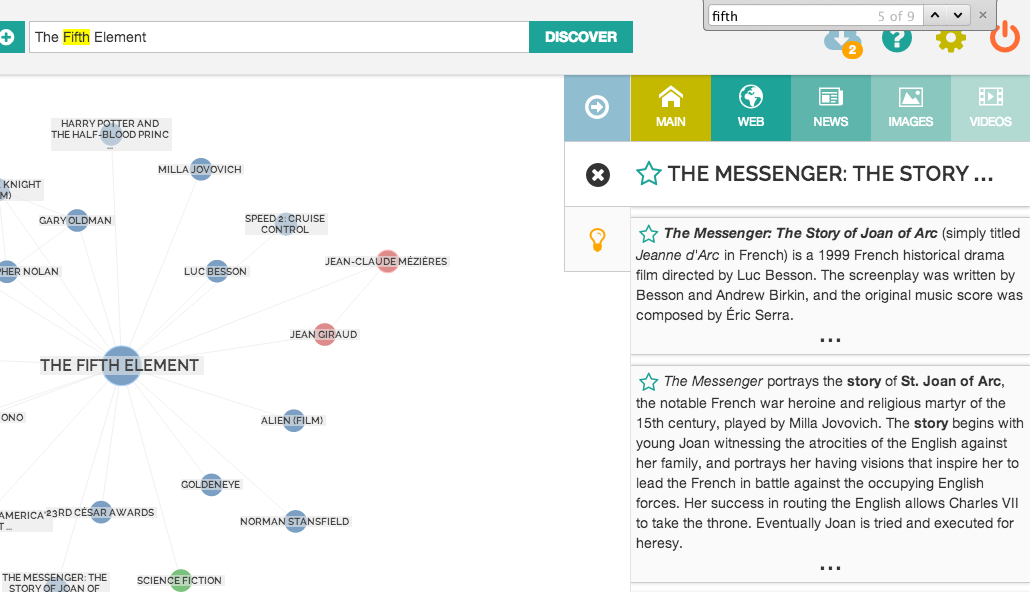The width and height of the screenshot is (1030, 592).
Task: Star the first Joan of Arc paragraph
Action: click(x=649, y=234)
